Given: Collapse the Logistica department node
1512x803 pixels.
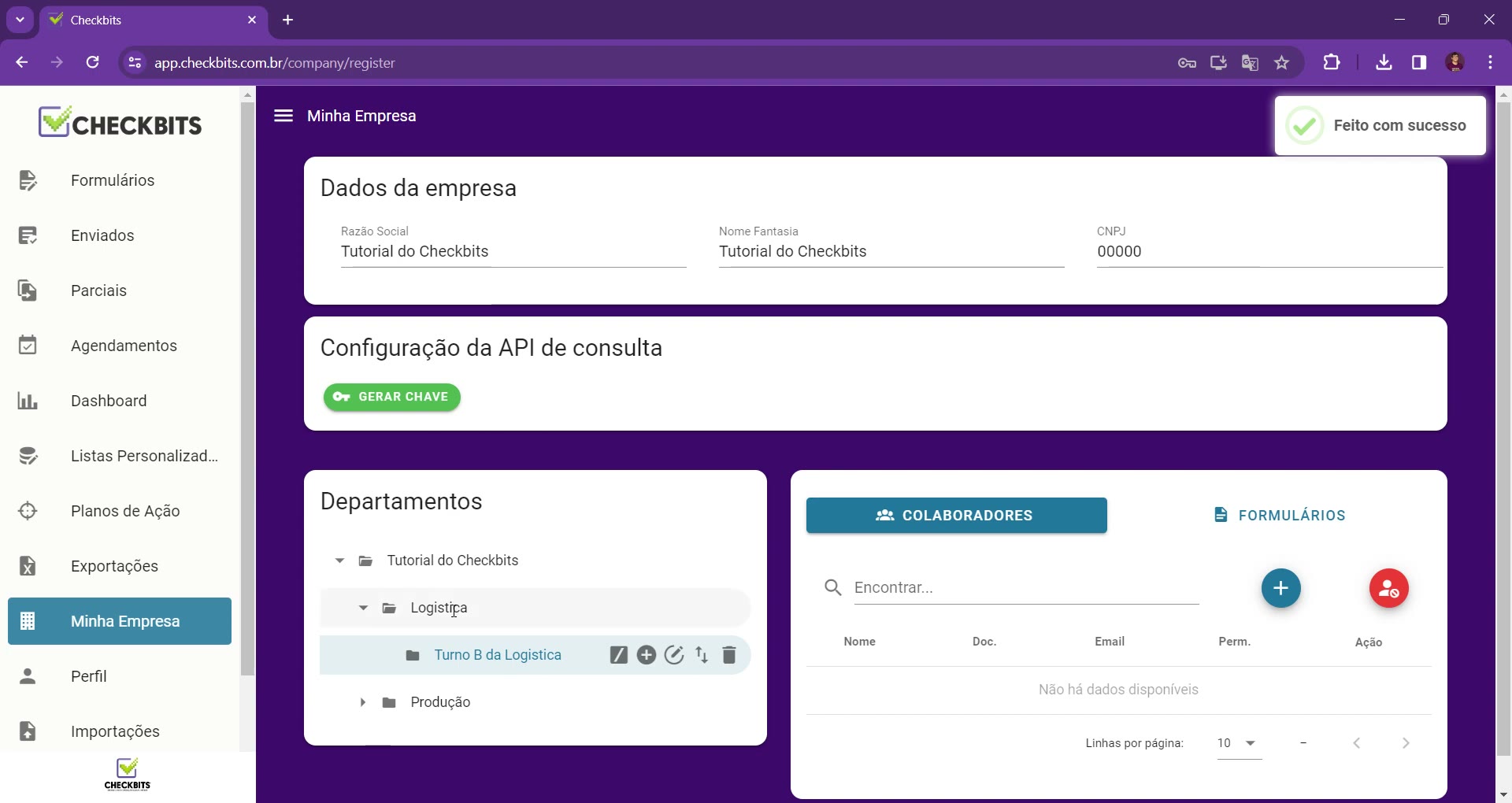Looking at the screenshot, I should 363,608.
